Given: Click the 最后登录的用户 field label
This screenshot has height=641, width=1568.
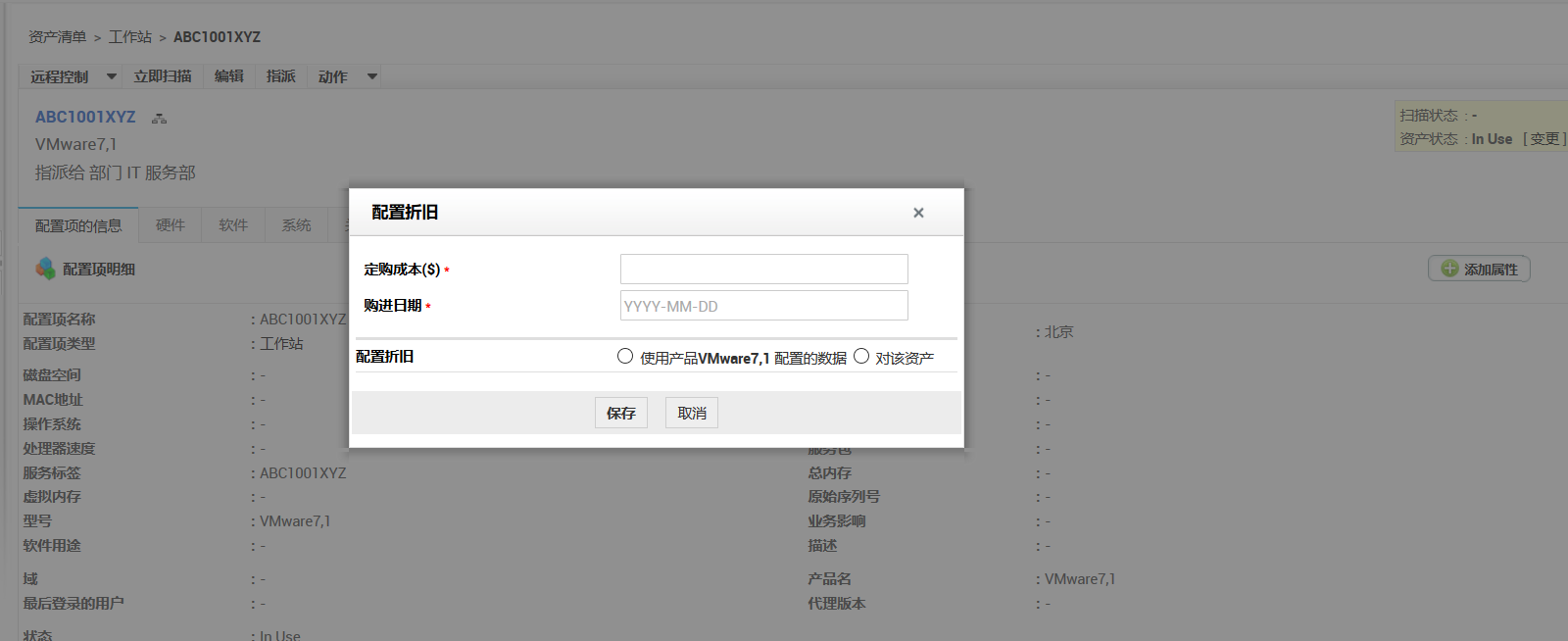Looking at the screenshot, I should [73, 604].
